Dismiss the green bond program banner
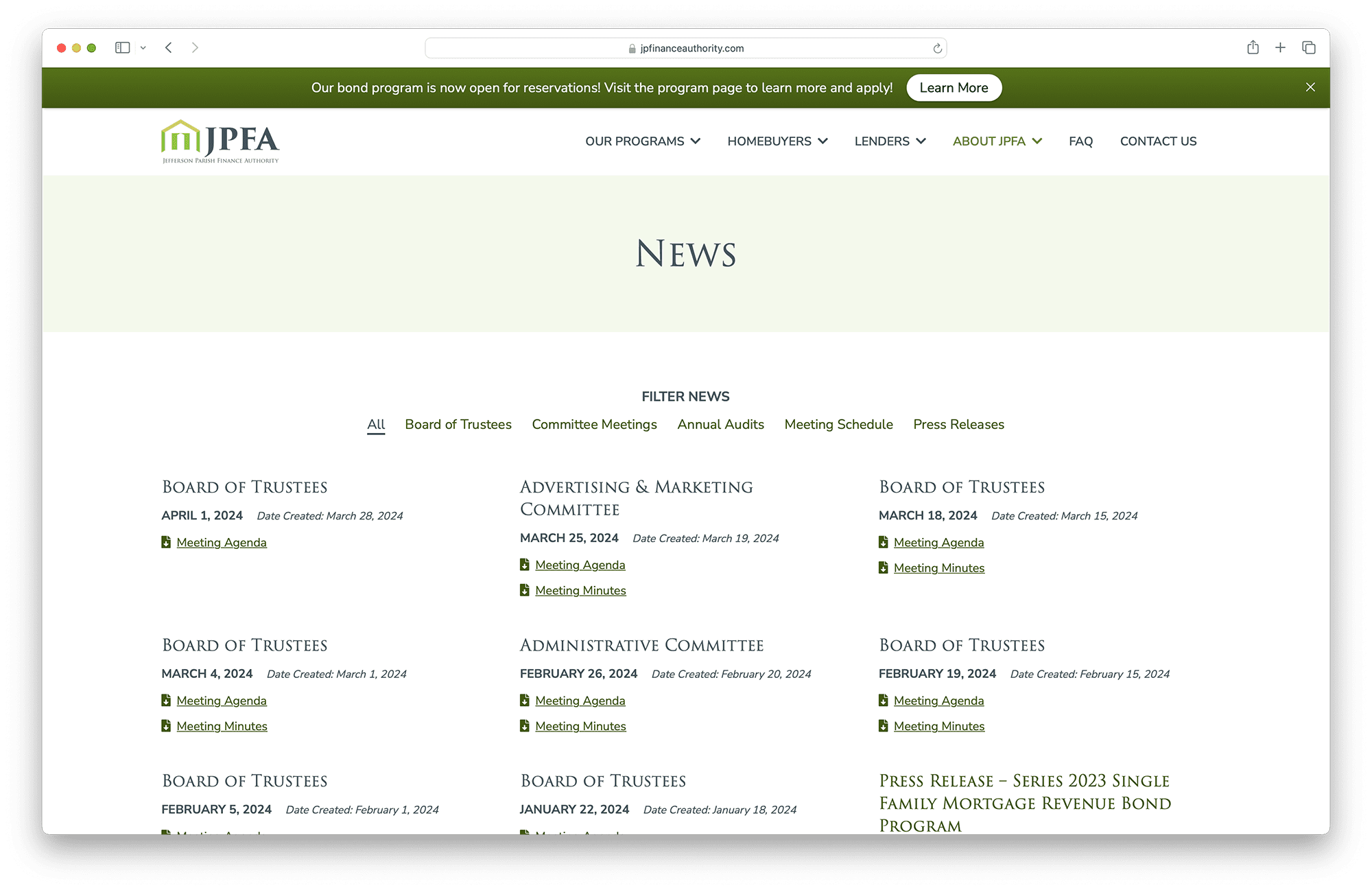The image size is (1372, 890). [x=1310, y=87]
